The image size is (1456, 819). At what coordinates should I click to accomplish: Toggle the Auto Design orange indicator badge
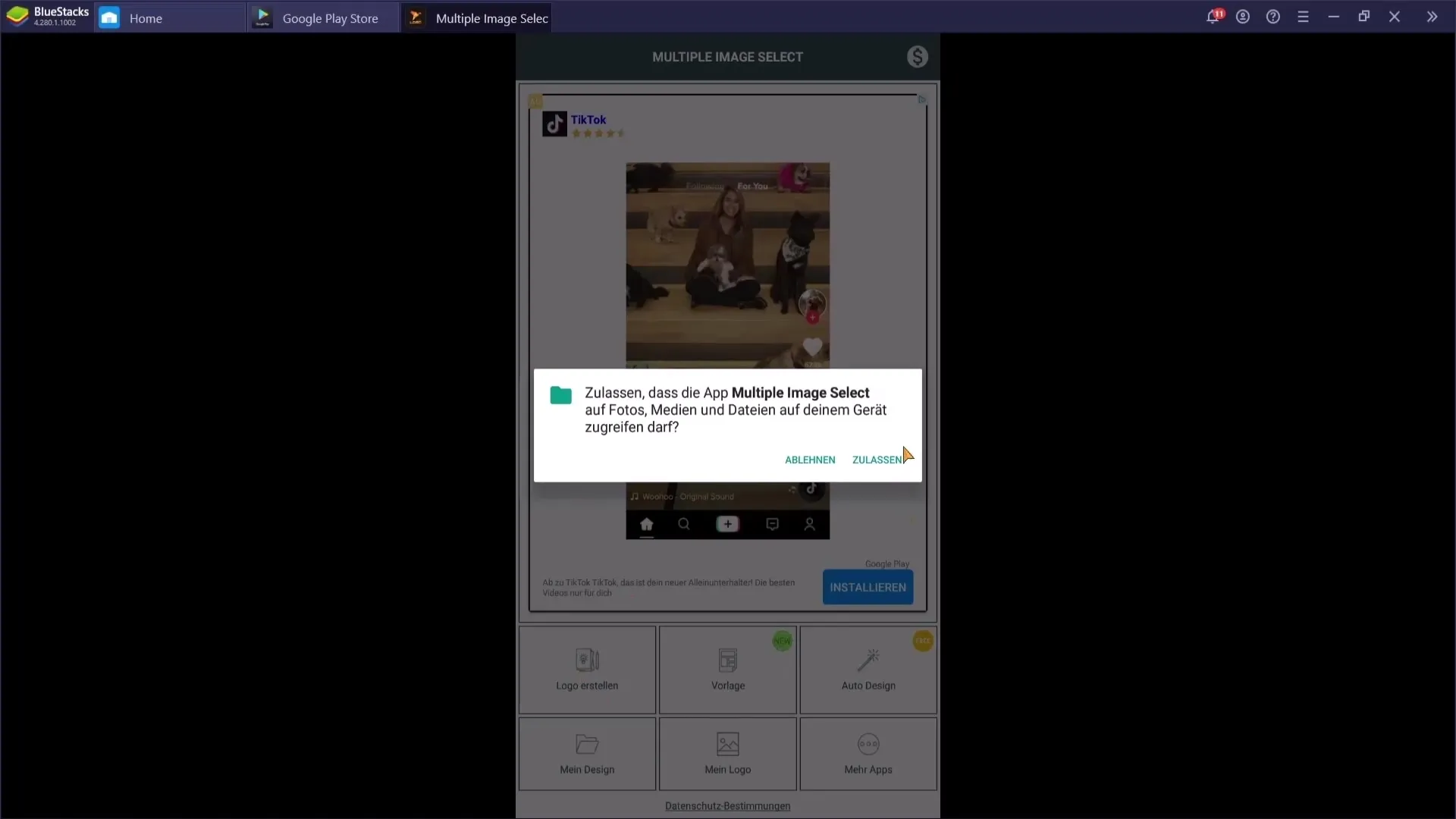pyautogui.click(x=924, y=641)
